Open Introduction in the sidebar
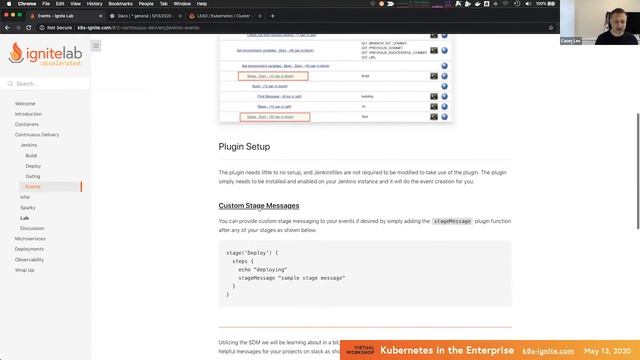 tap(28, 114)
